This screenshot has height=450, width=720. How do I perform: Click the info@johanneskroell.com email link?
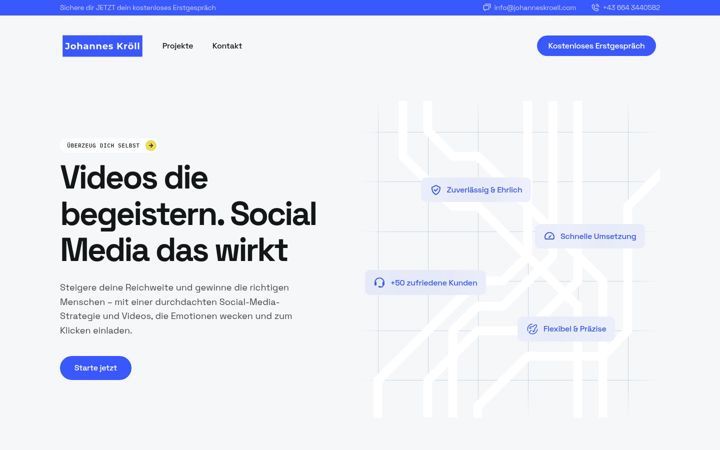(x=535, y=8)
